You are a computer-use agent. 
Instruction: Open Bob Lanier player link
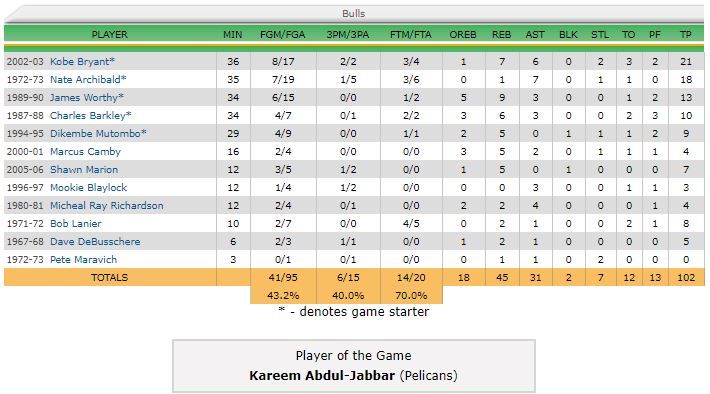coord(76,224)
